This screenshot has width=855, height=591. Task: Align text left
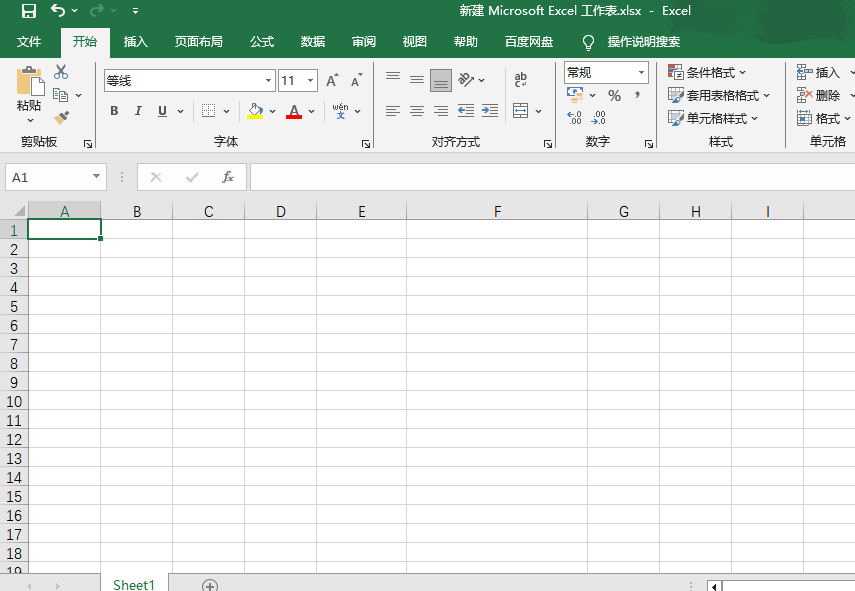[x=393, y=111]
